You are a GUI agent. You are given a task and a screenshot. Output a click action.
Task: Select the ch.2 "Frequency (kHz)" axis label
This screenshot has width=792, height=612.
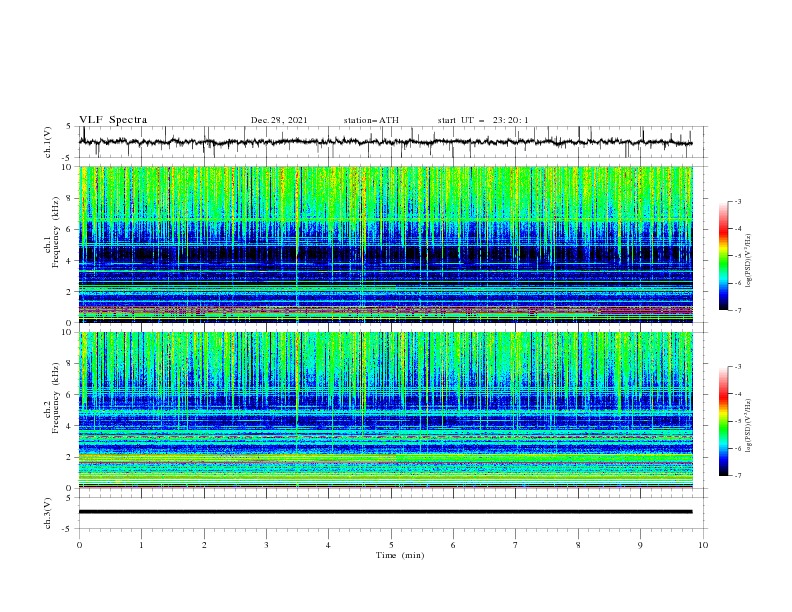(55, 398)
